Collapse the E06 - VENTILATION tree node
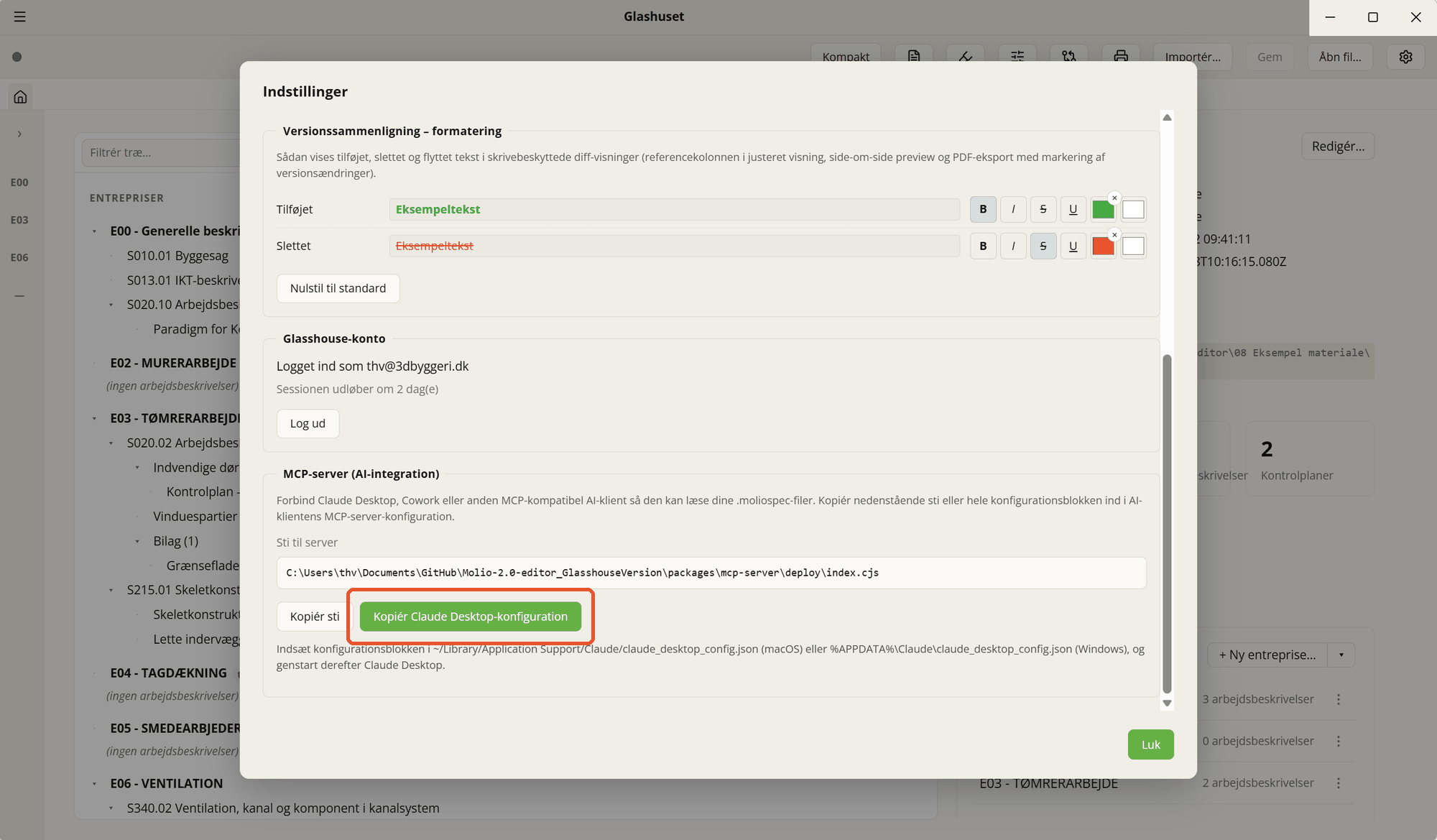Image resolution: width=1437 pixels, height=840 pixels. 94,784
